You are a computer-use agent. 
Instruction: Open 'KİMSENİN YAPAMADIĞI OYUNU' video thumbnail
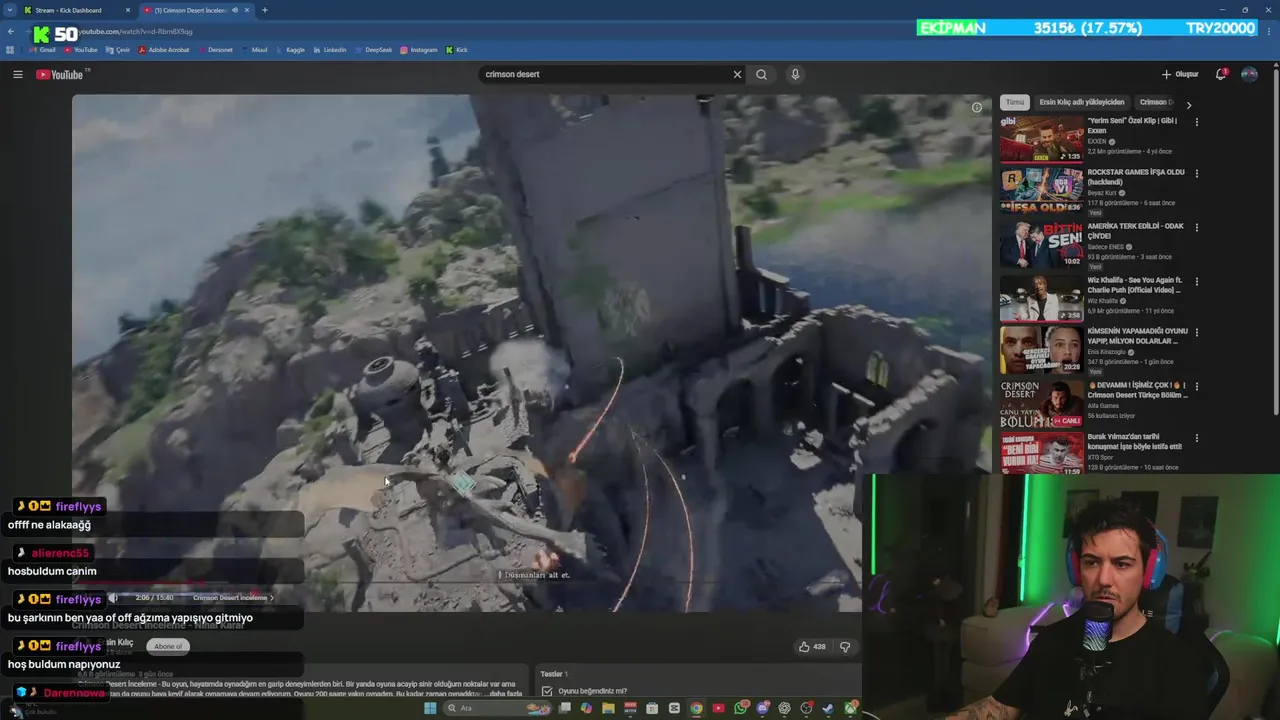pos(1042,350)
